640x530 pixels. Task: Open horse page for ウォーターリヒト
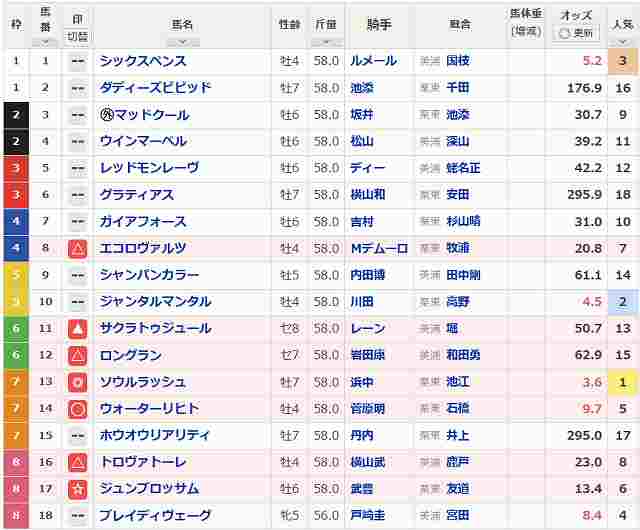149,409
